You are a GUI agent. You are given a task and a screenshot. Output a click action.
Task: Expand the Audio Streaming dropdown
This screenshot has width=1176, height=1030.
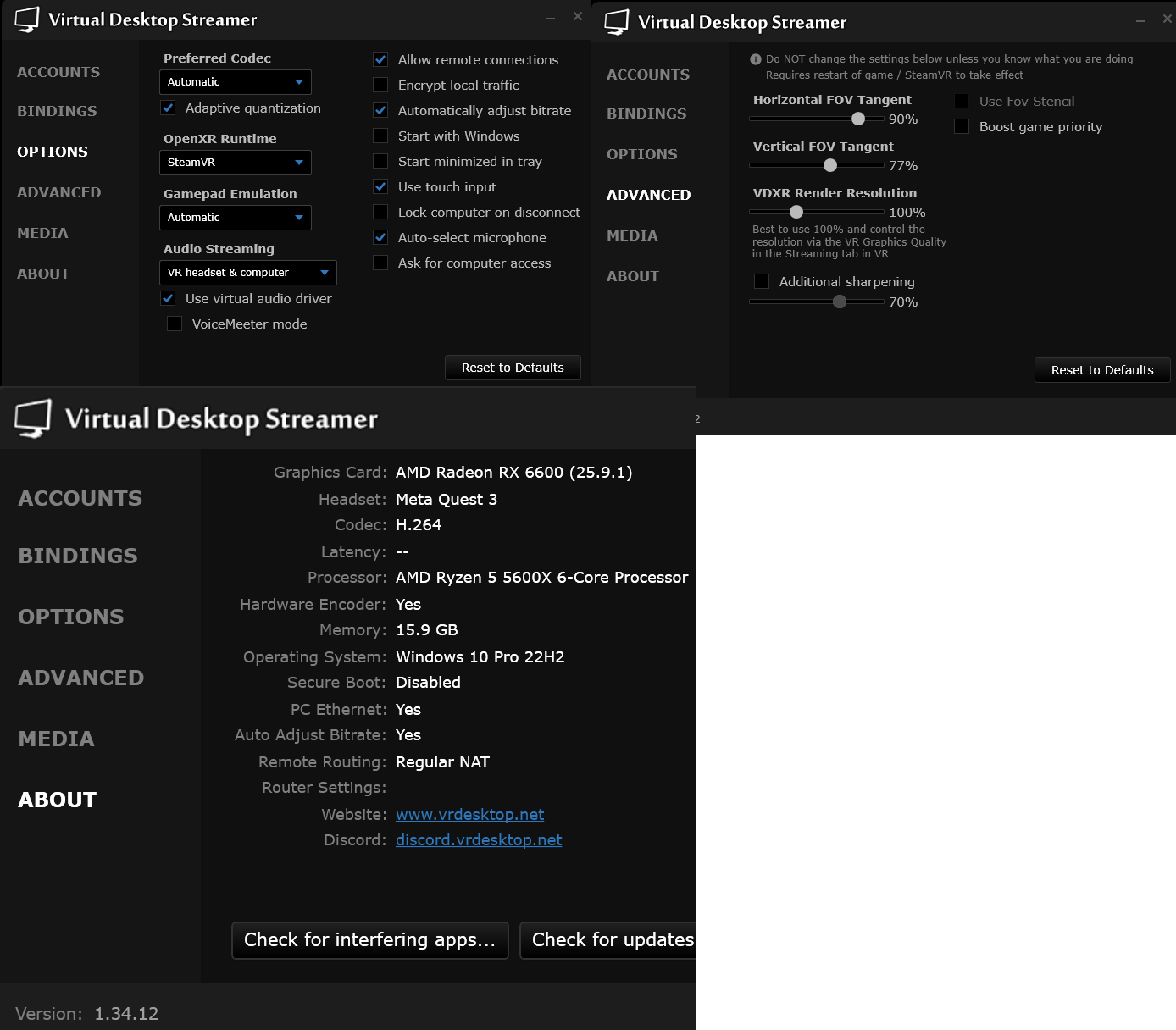pos(248,273)
